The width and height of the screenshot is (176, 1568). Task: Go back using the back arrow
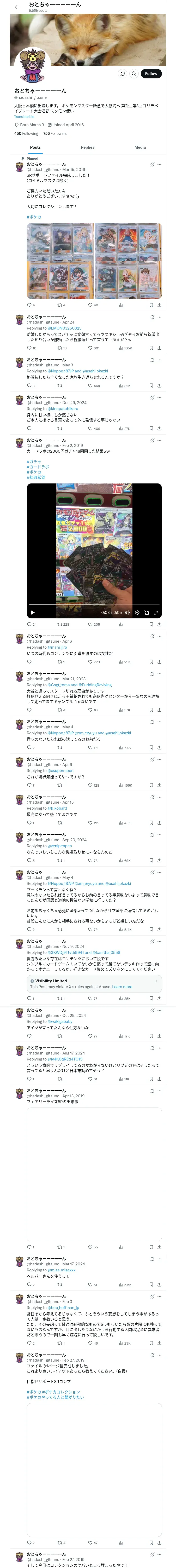17,7
